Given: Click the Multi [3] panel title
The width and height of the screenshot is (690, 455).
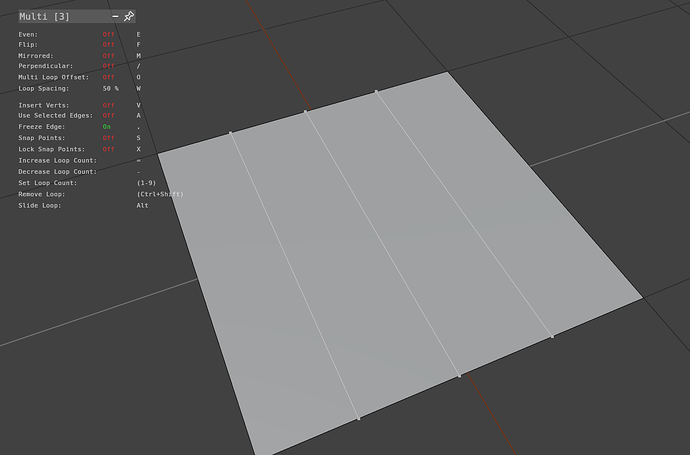Looking at the screenshot, I should click(44, 16).
